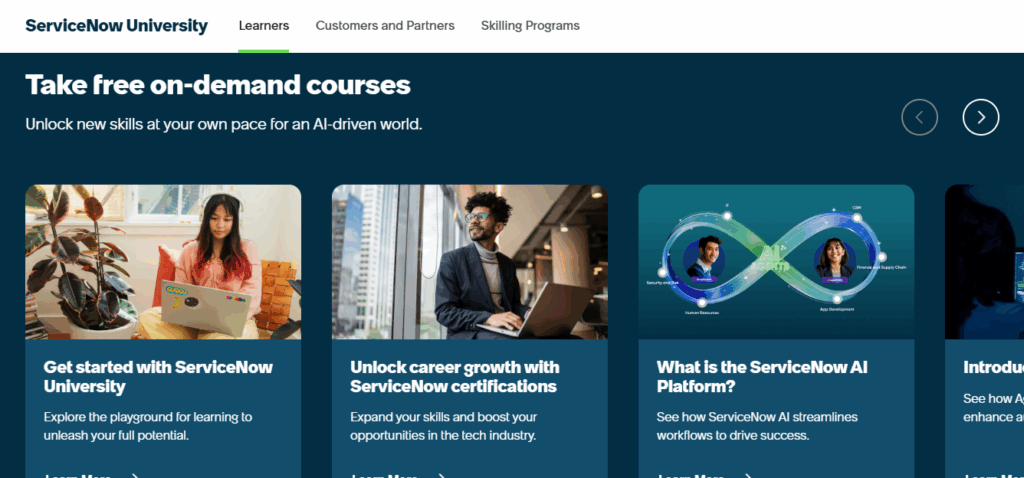Click 'Explore the playground for learning' description
Image resolution: width=1024 pixels, height=478 pixels.
click(148, 425)
